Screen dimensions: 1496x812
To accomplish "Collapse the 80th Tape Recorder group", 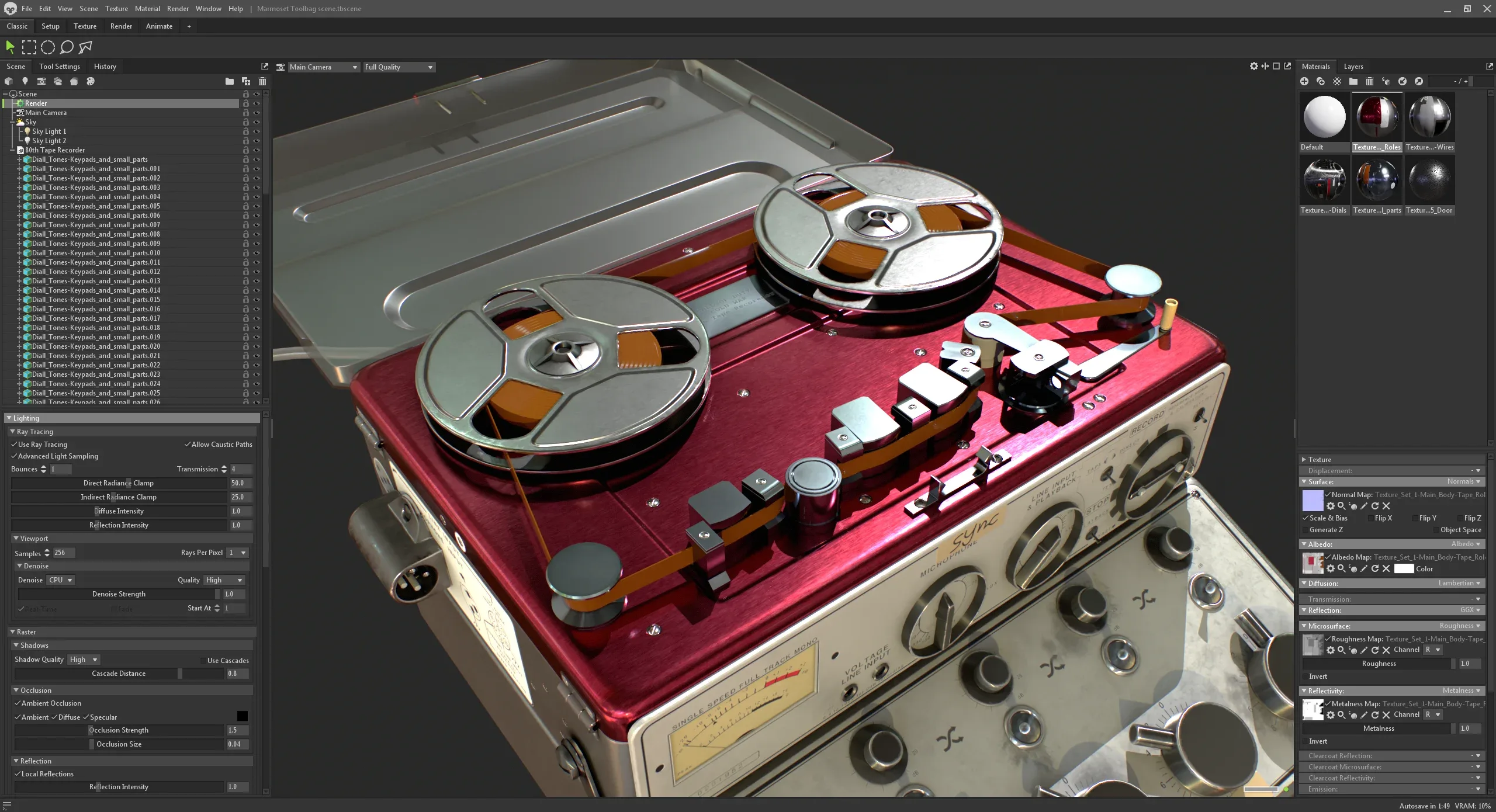I will coord(13,150).
